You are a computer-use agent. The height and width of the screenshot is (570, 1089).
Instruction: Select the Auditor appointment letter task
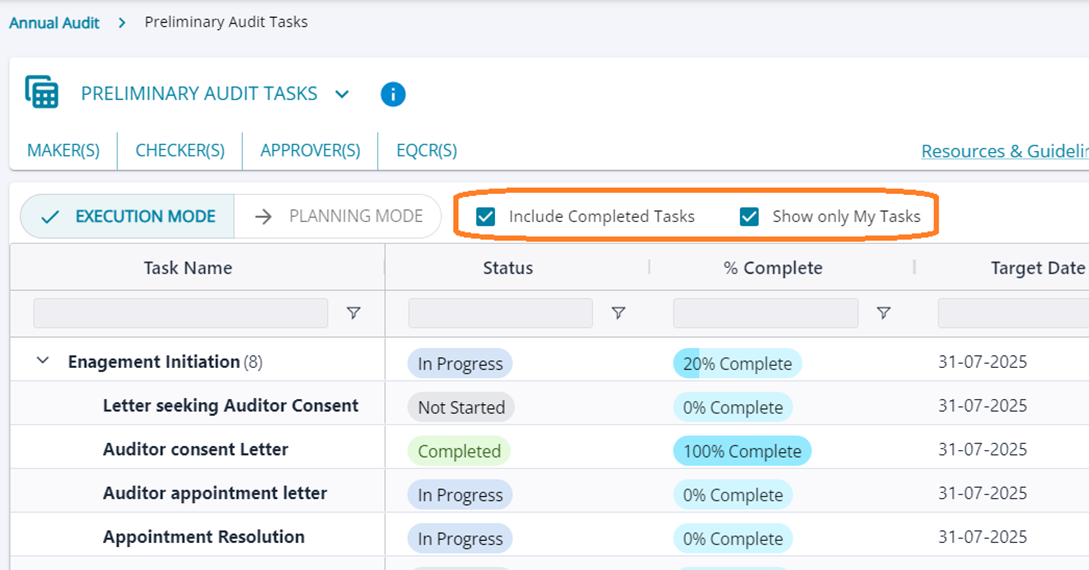pos(215,493)
